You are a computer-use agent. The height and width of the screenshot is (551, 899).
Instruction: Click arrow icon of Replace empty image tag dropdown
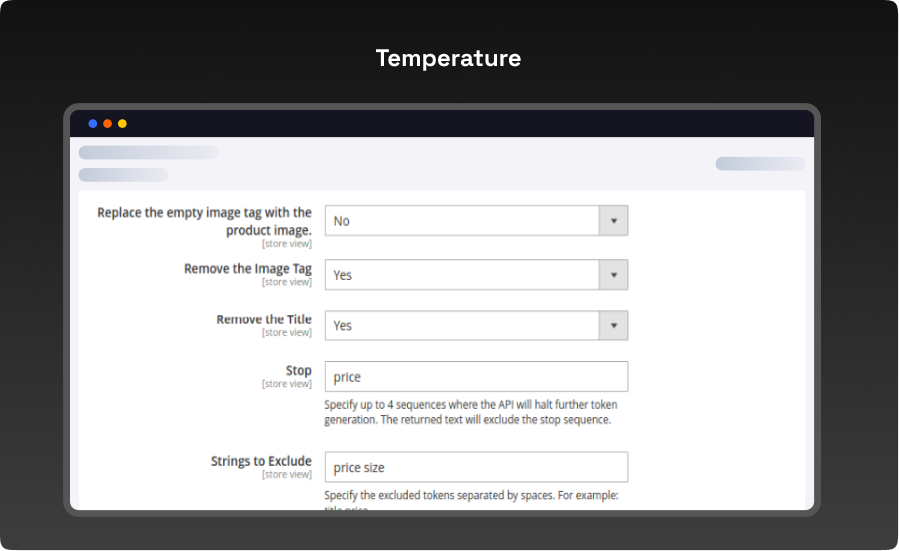click(613, 221)
